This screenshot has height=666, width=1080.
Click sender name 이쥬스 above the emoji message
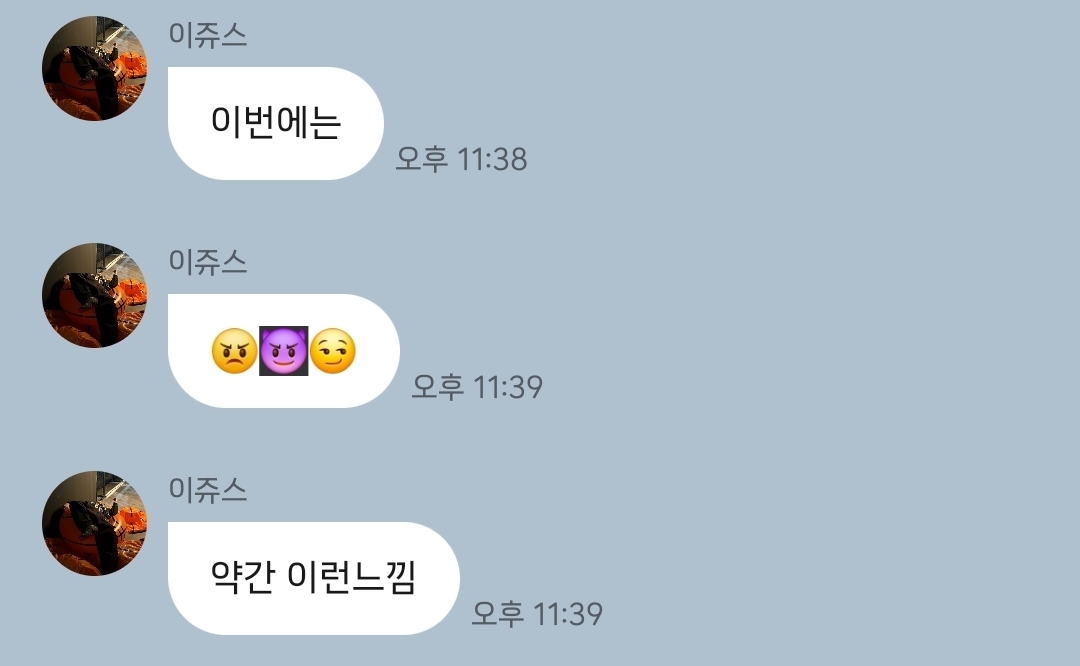click(208, 262)
